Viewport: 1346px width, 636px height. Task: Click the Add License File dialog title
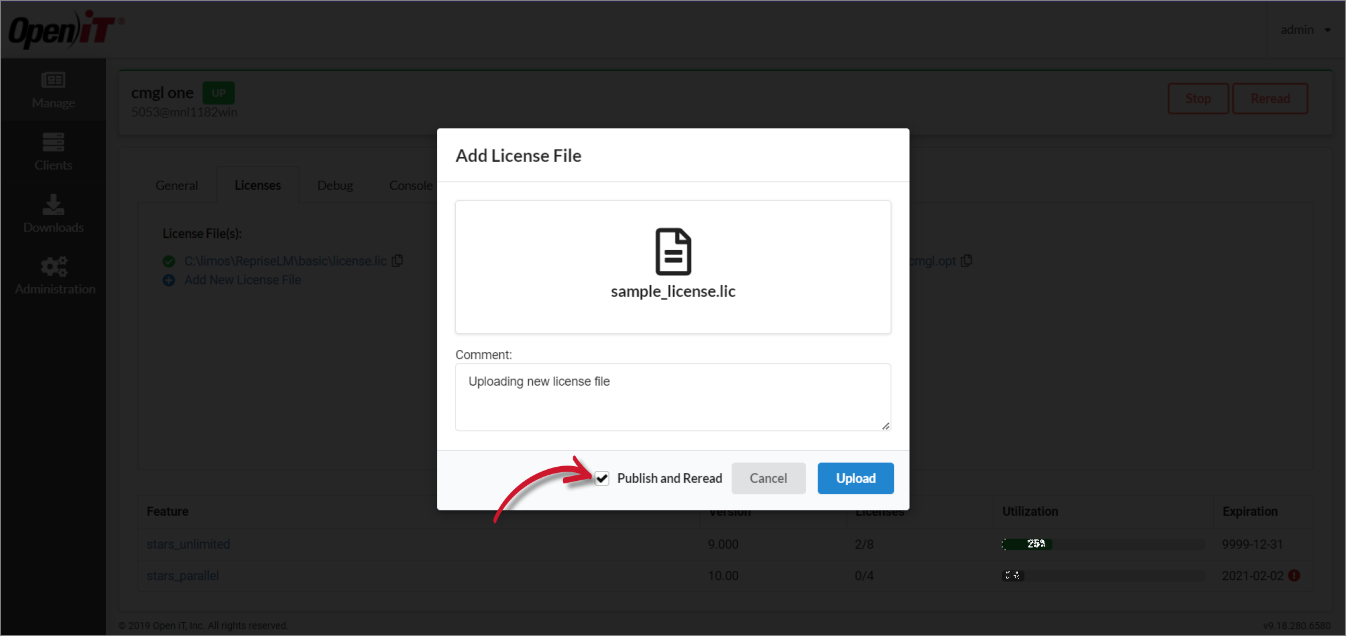coord(518,156)
